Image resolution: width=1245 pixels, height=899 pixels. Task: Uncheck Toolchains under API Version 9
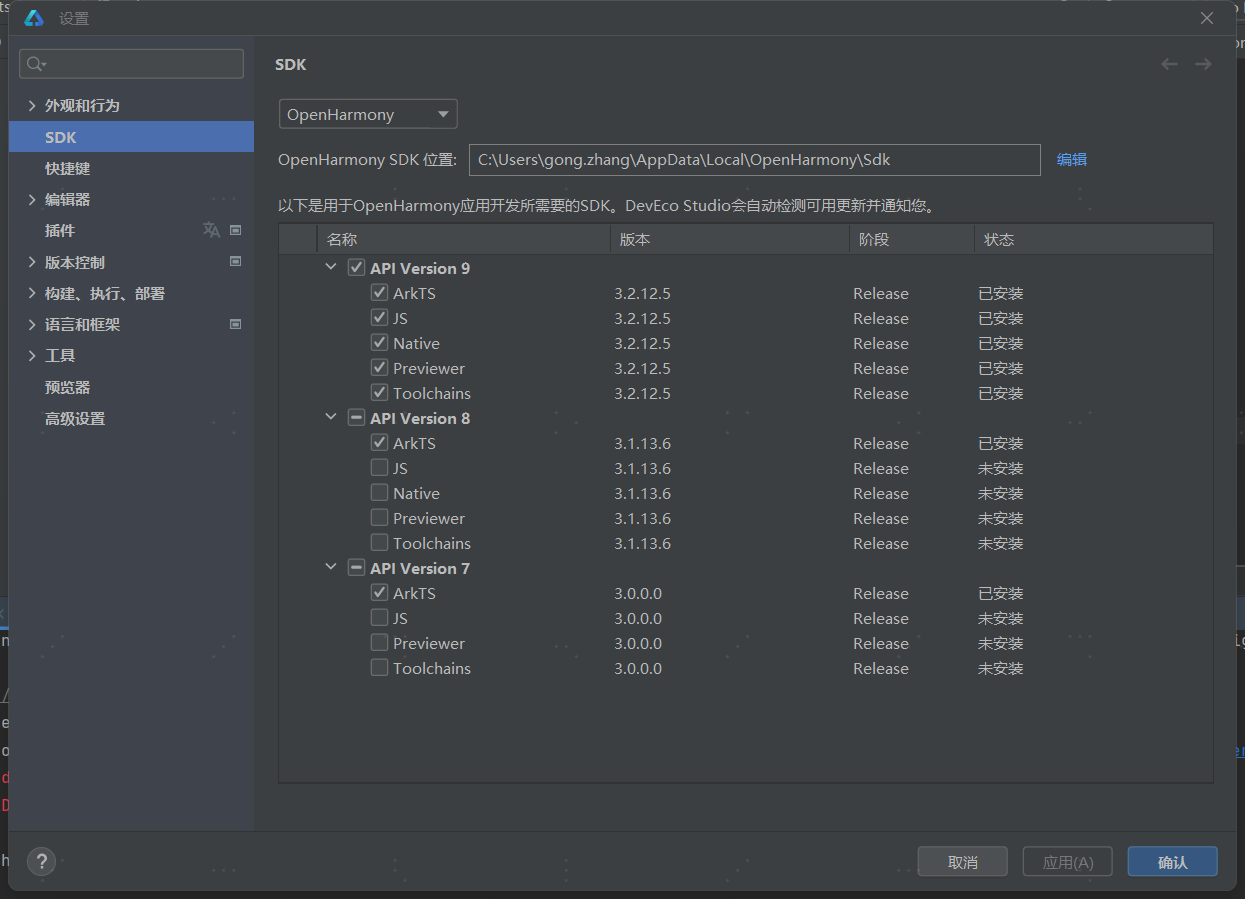pos(379,393)
